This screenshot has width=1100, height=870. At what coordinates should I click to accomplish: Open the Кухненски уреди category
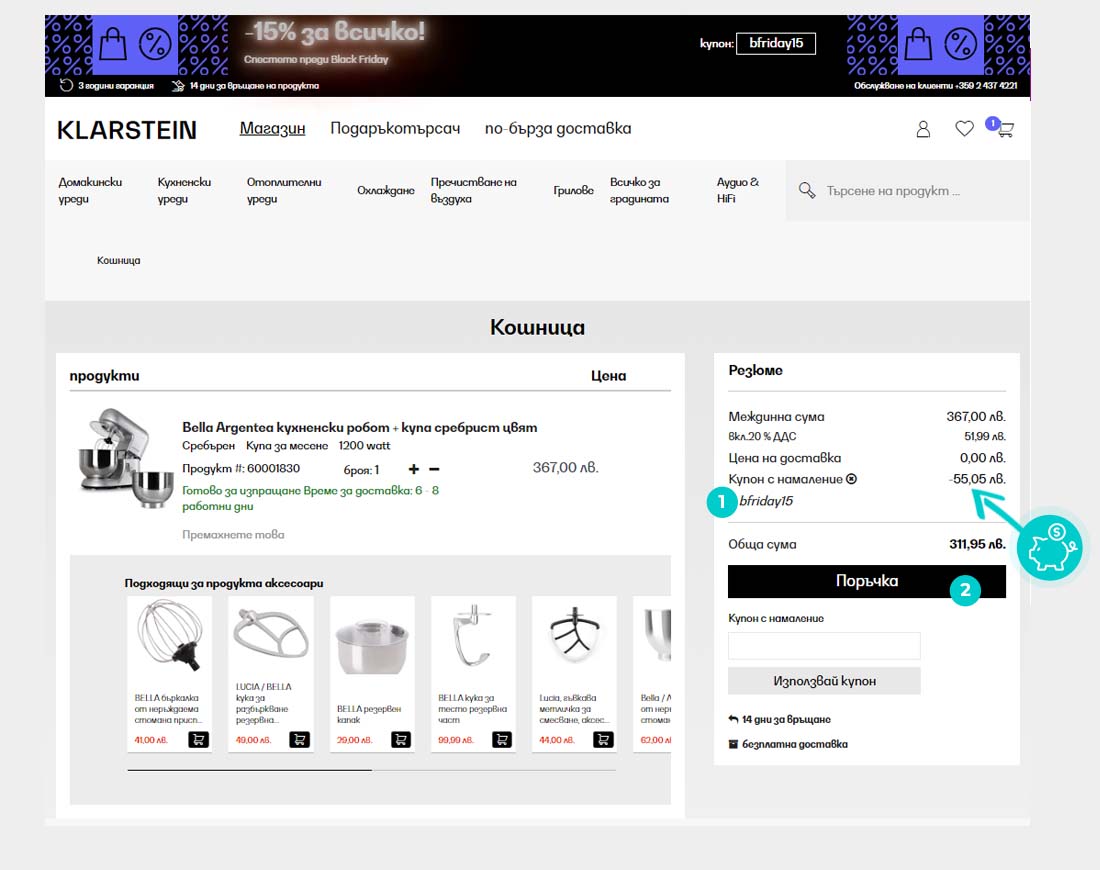pyautogui.click(x=185, y=190)
